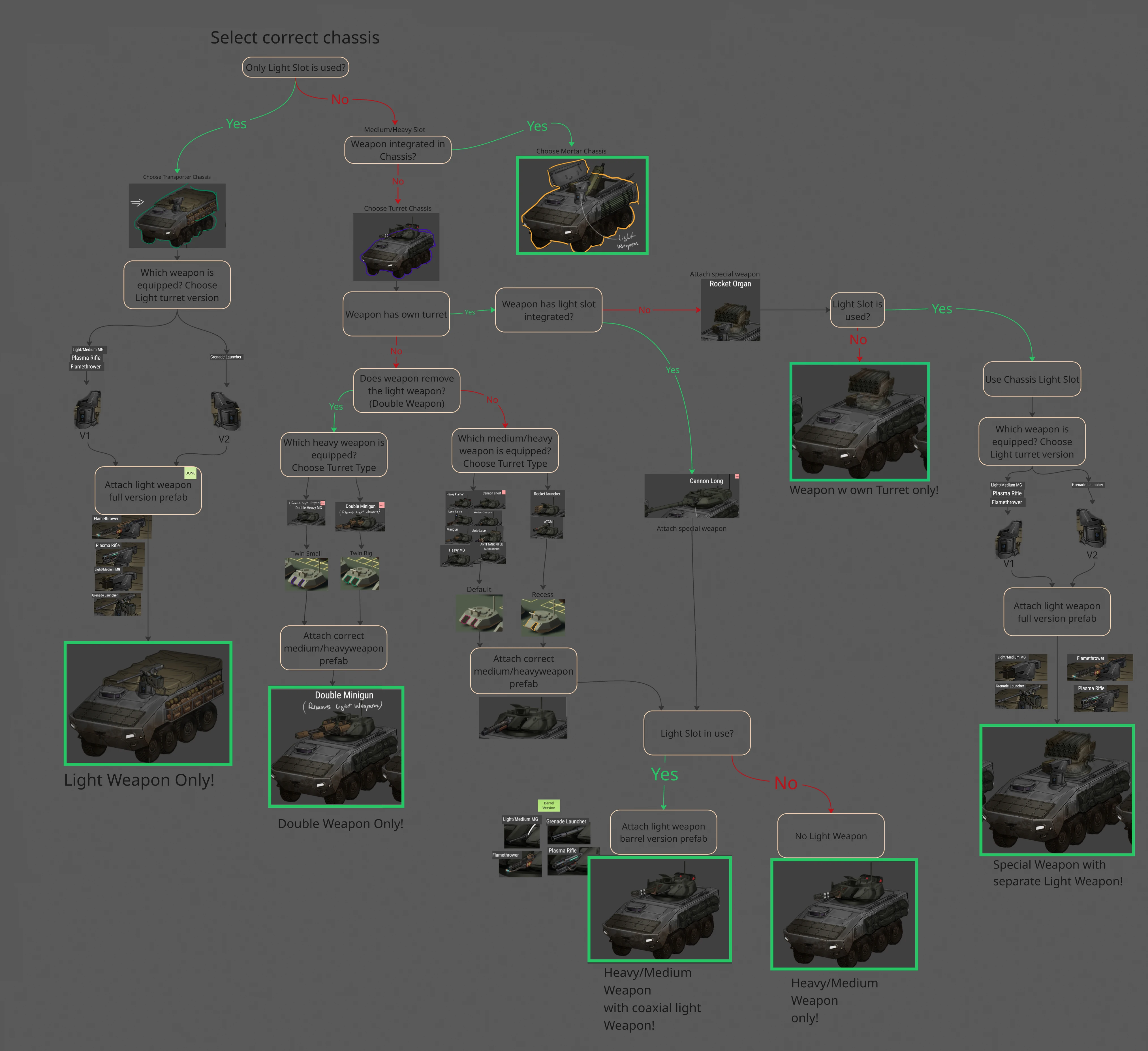1148x1051 pixels.
Task: Click the Rocket Organ weapon thumbnail
Action: (730, 310)
